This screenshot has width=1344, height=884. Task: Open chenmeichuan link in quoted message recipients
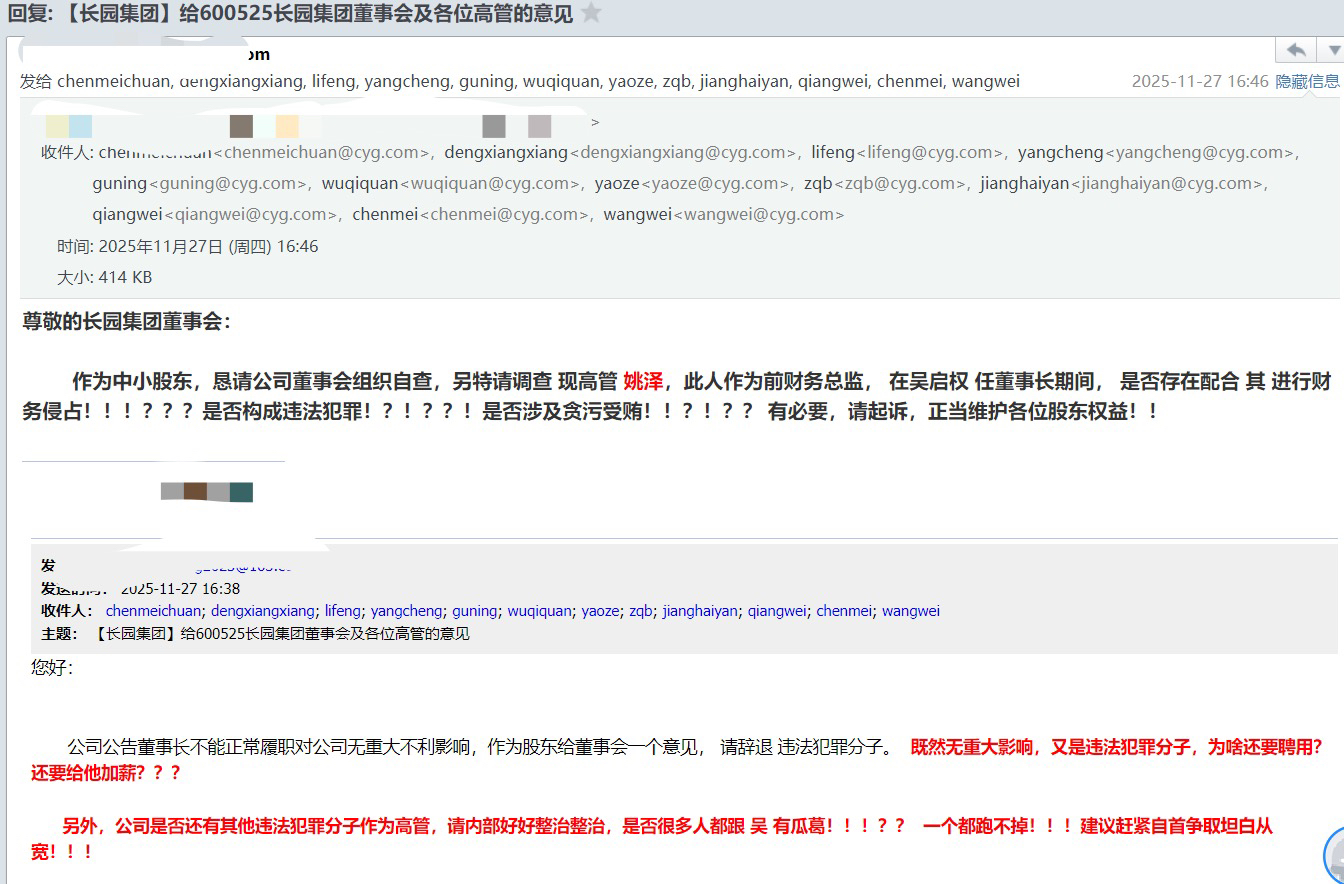153,611
